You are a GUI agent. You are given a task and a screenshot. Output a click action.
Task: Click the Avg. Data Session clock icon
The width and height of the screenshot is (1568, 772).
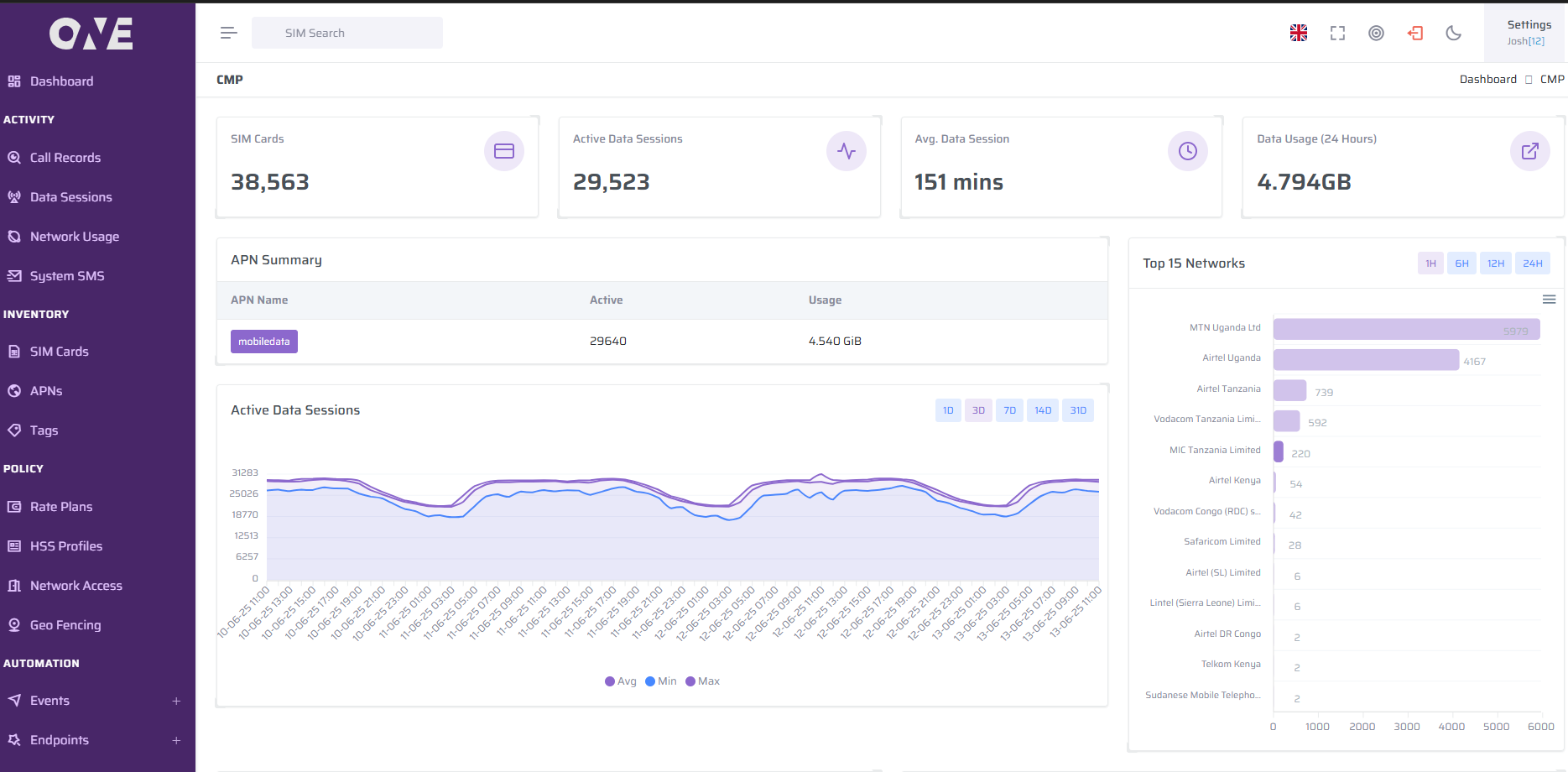1188,151
